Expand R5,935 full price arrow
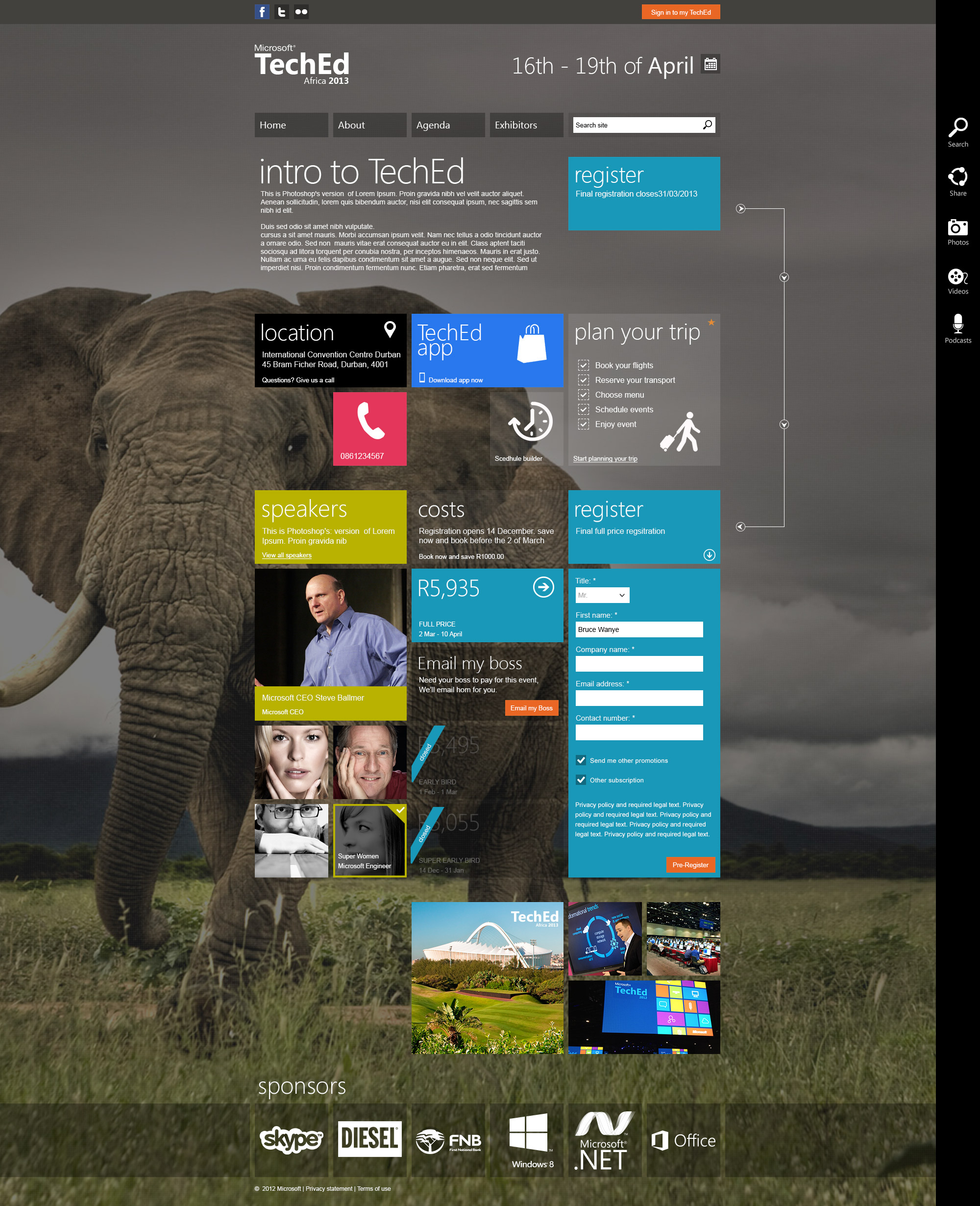 [543, 587]
